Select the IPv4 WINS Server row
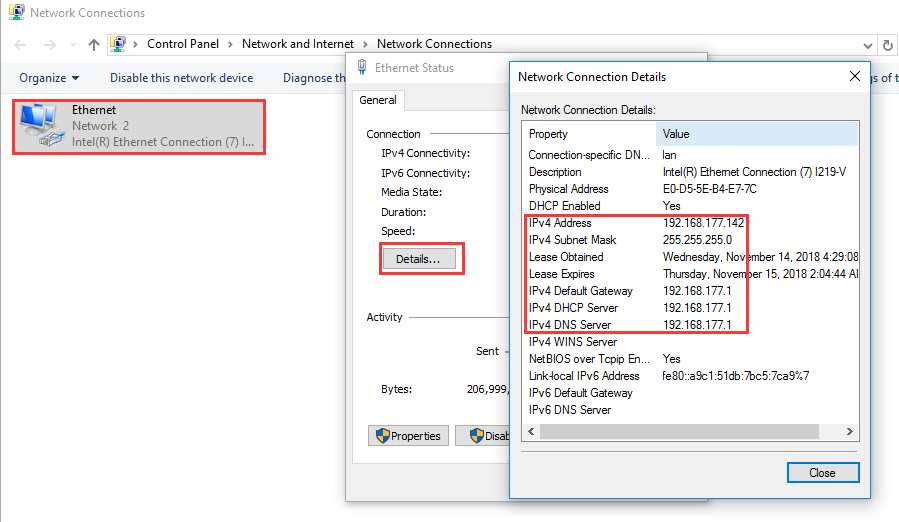 690,342
